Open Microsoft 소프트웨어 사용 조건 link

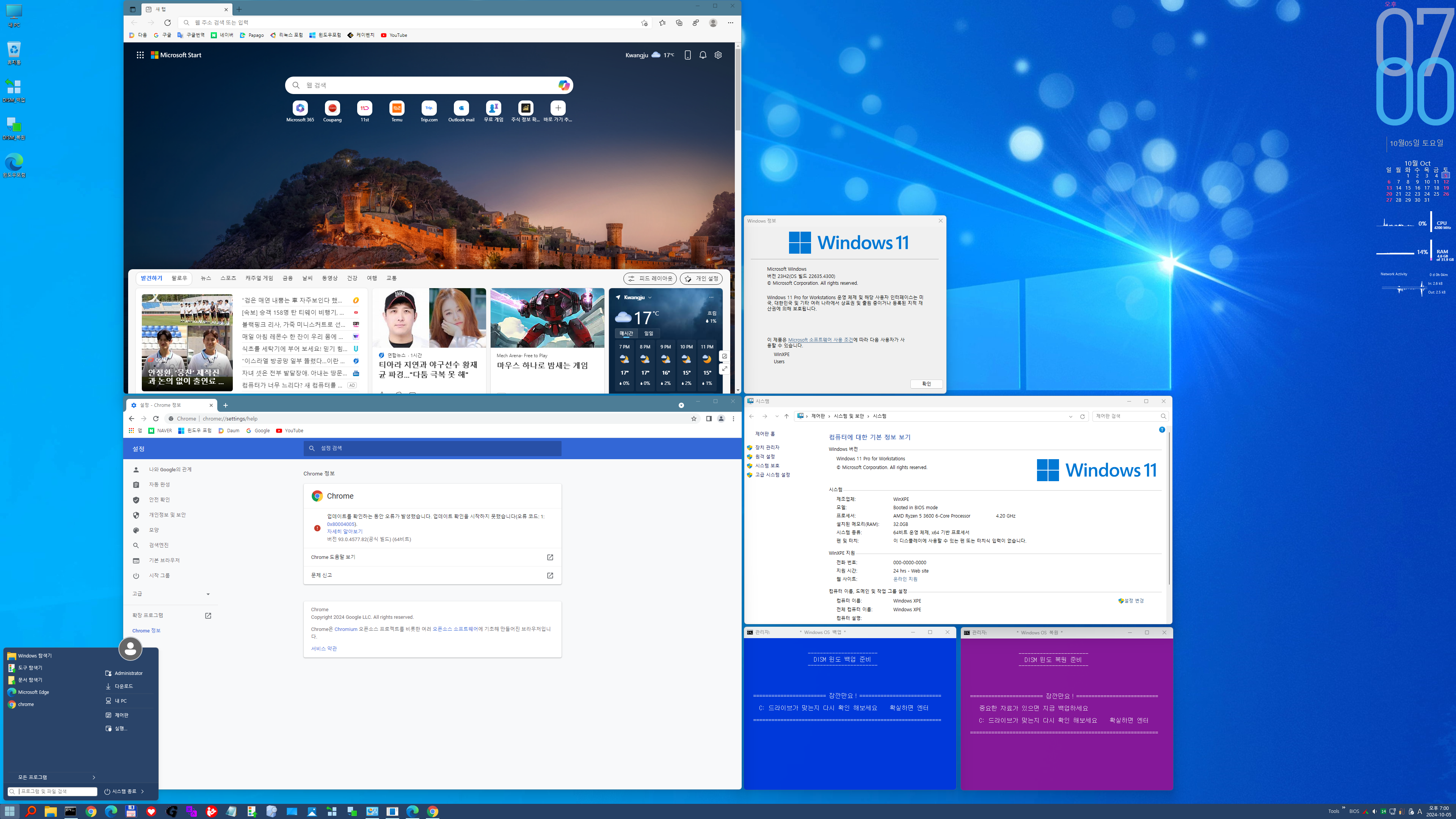(821, 340)
